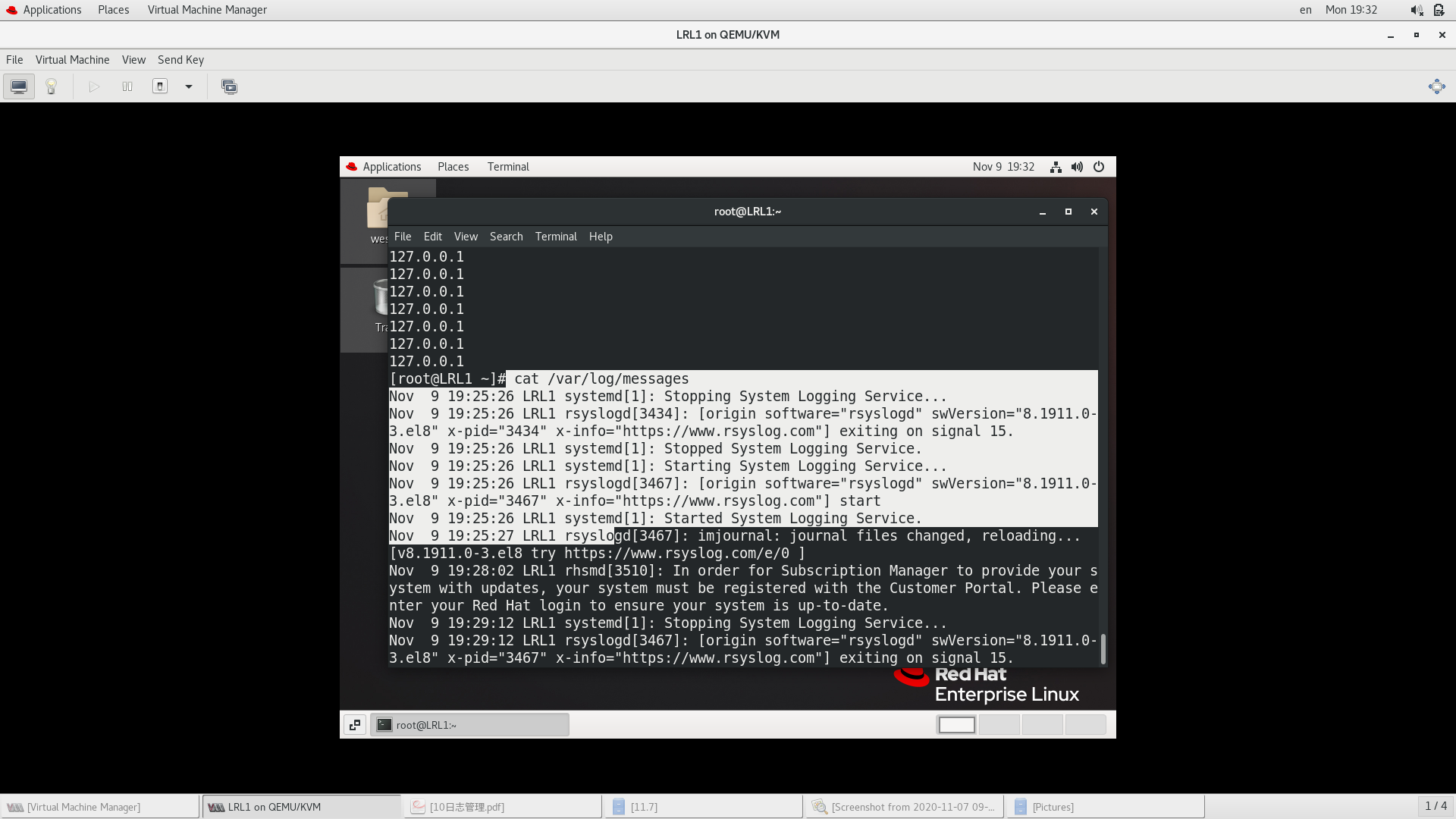Open guest power menu icon
This screenshot has height=819, width=1456.
point(1099,167)
